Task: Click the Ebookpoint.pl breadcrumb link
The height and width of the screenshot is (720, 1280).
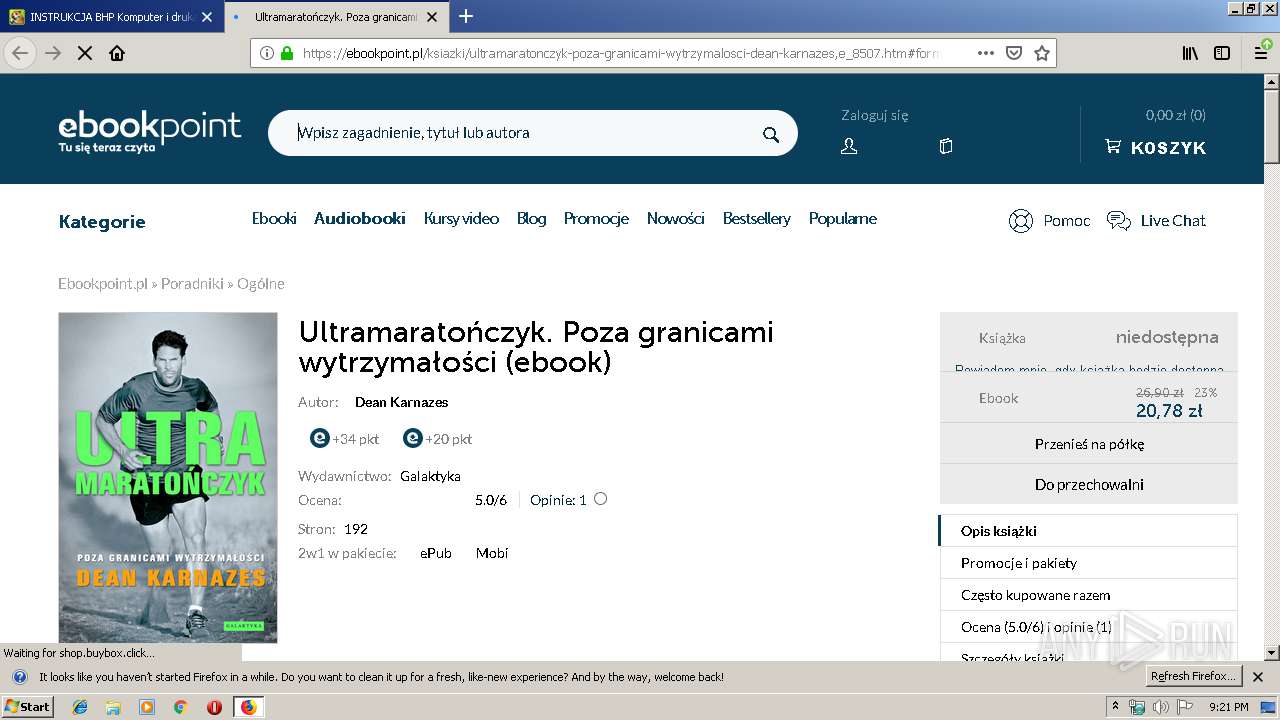Action: pyautogui.click(x=103, y=284)
